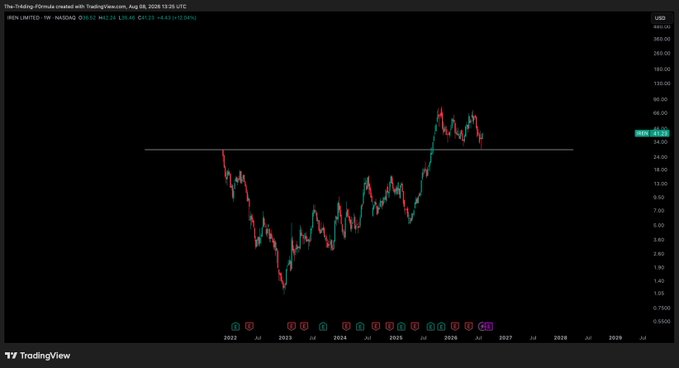Click the first red earnings marker of 2023
The height and width of the screenshot is (368, 679).
tap(291, 326)
